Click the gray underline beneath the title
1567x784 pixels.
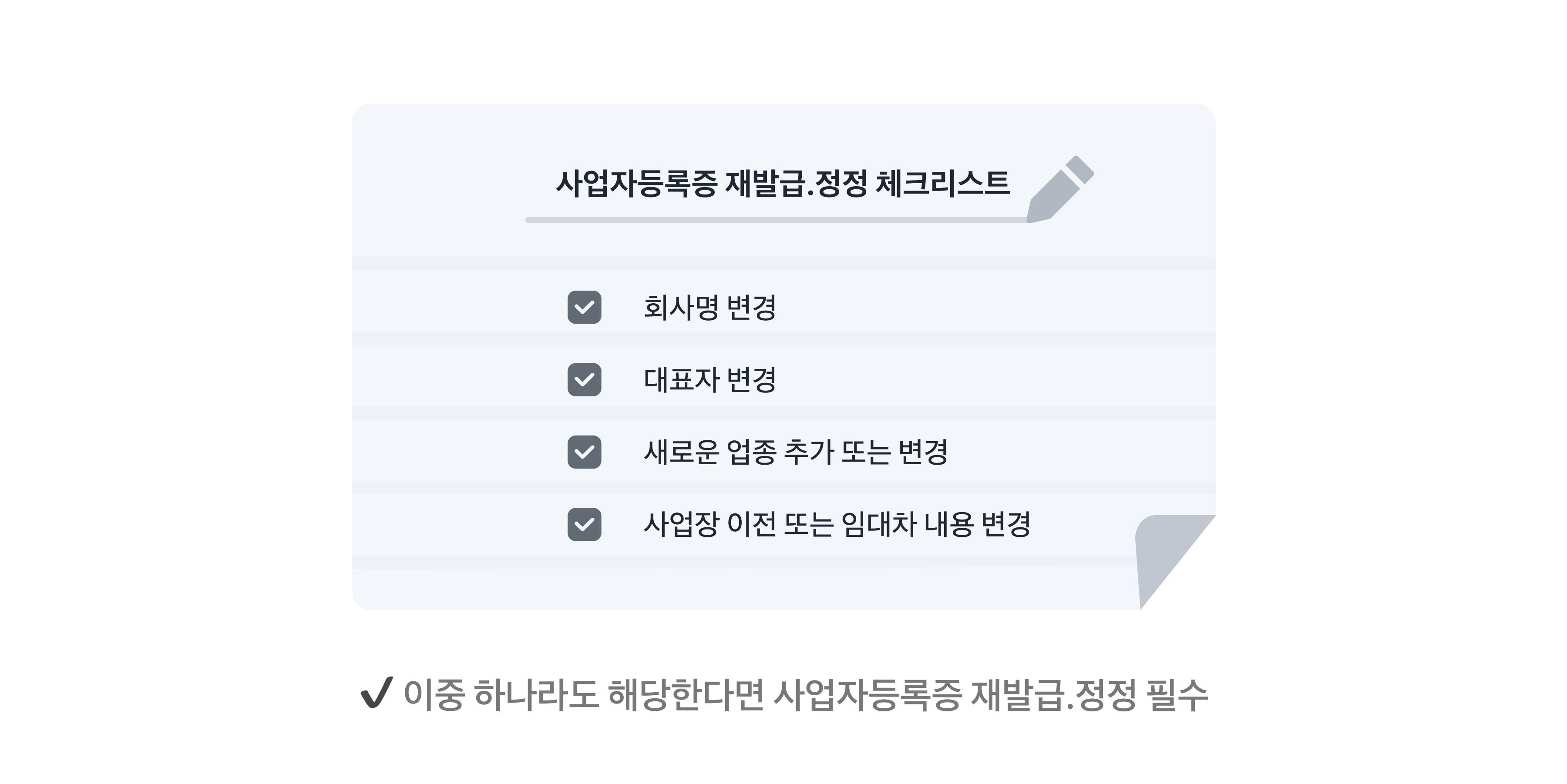[x=776, y=220]
